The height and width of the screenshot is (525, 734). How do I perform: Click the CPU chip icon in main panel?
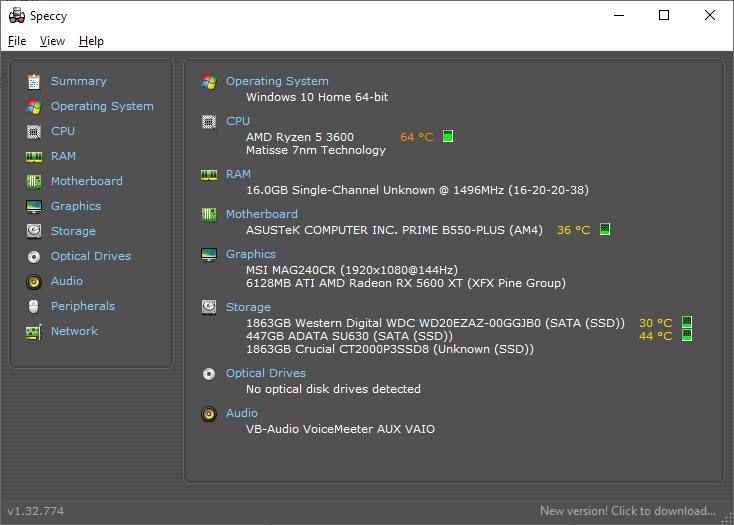(209, 122)
